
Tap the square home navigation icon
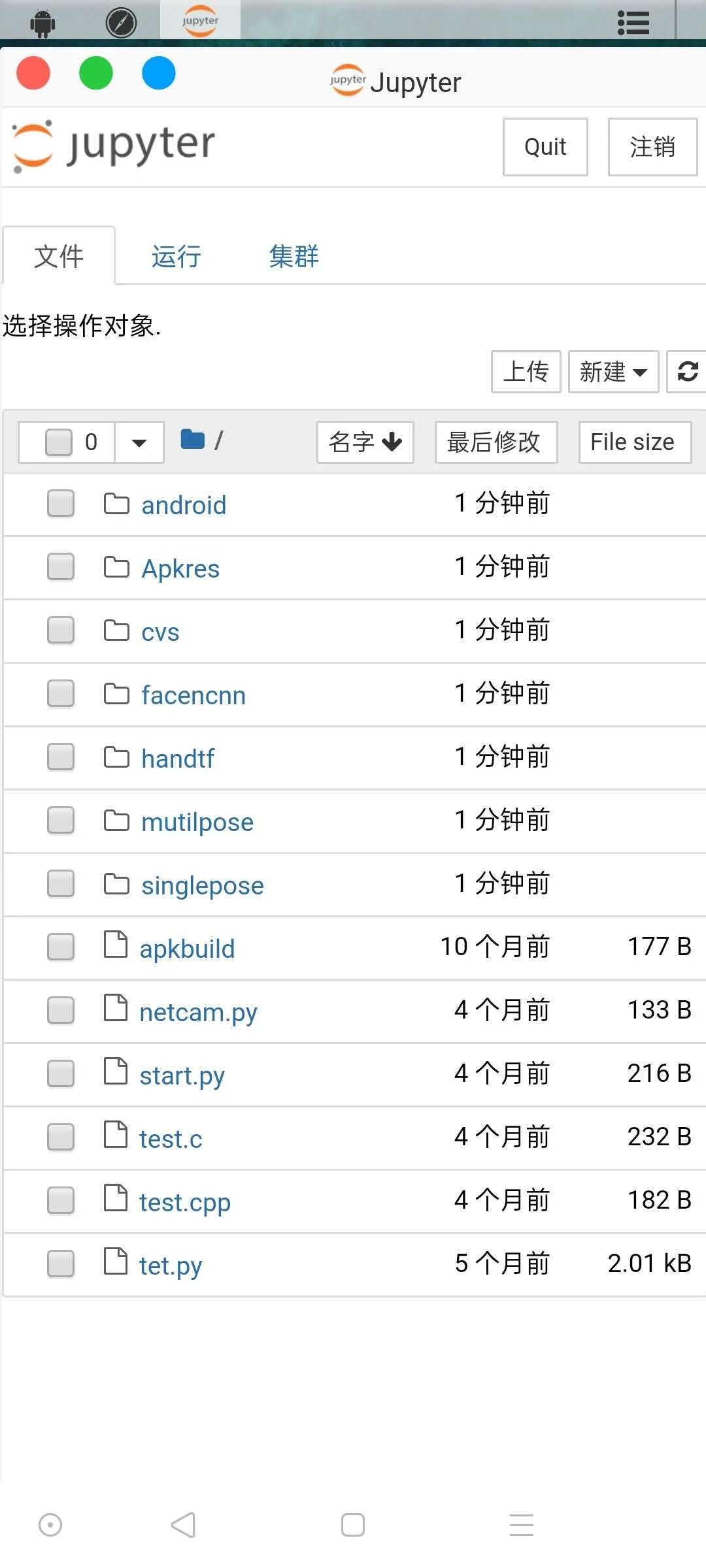(x=353, y=1525)
